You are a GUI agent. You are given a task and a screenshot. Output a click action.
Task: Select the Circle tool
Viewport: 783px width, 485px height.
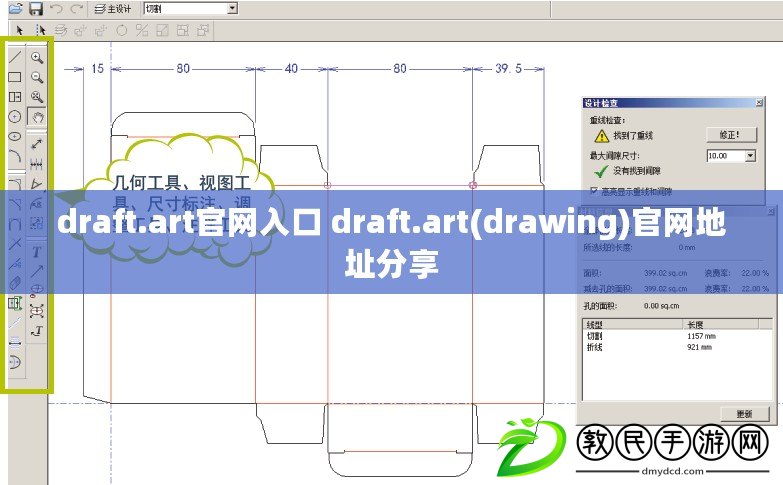[15, 116]
